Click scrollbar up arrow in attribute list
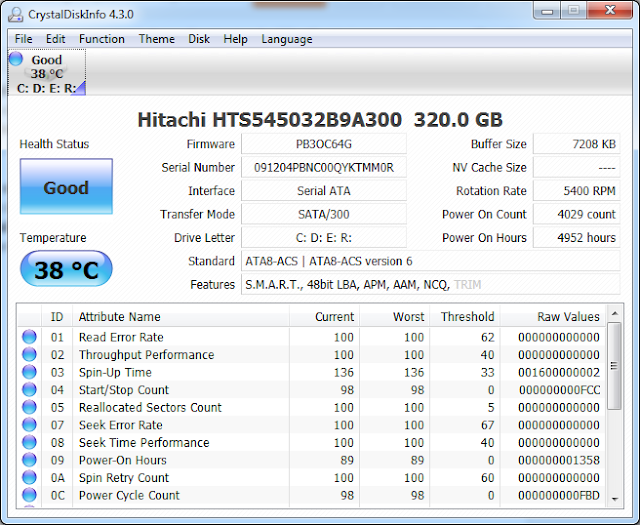This screenshot has width=640, height=525. point(615,314)
